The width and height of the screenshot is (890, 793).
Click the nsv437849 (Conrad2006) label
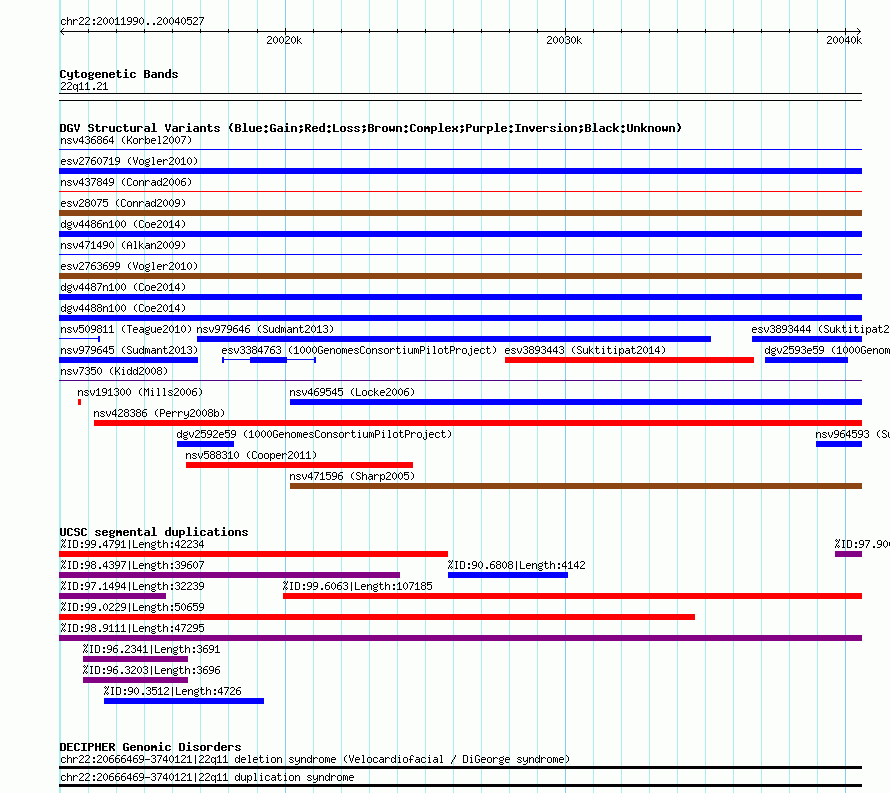[x=126, y=182]
